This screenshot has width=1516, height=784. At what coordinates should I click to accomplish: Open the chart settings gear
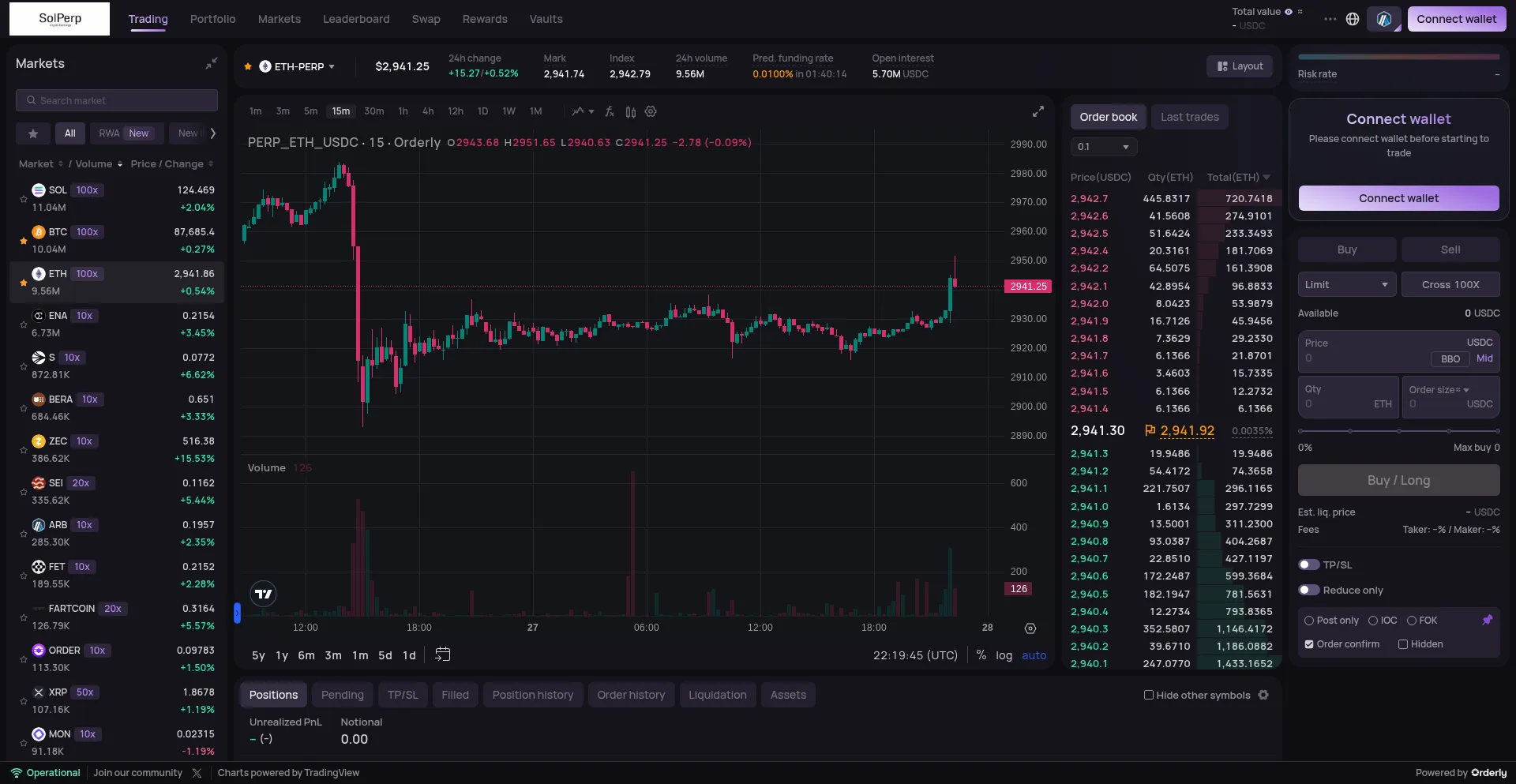(x=651, y=111)
